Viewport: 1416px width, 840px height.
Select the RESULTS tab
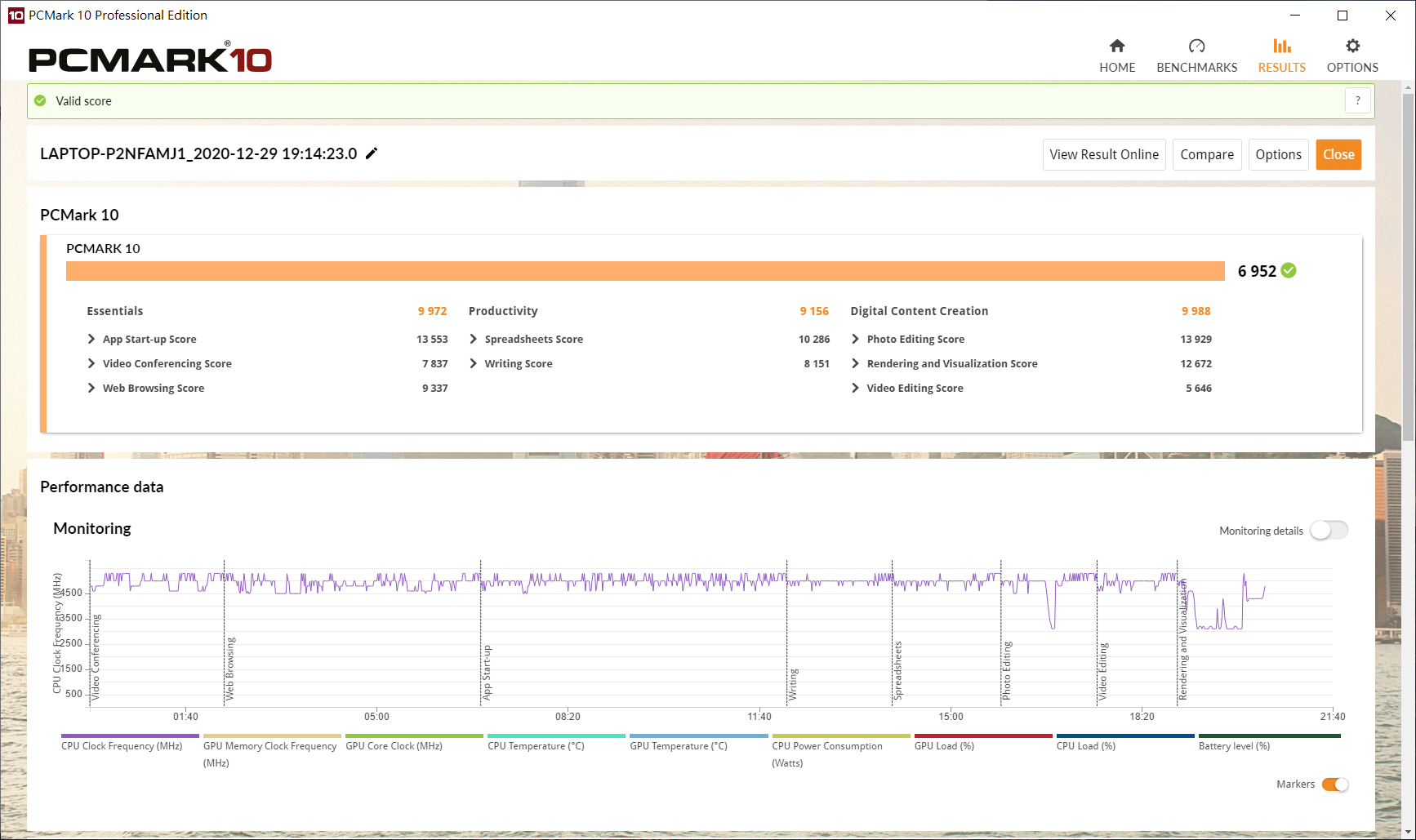1281,56
